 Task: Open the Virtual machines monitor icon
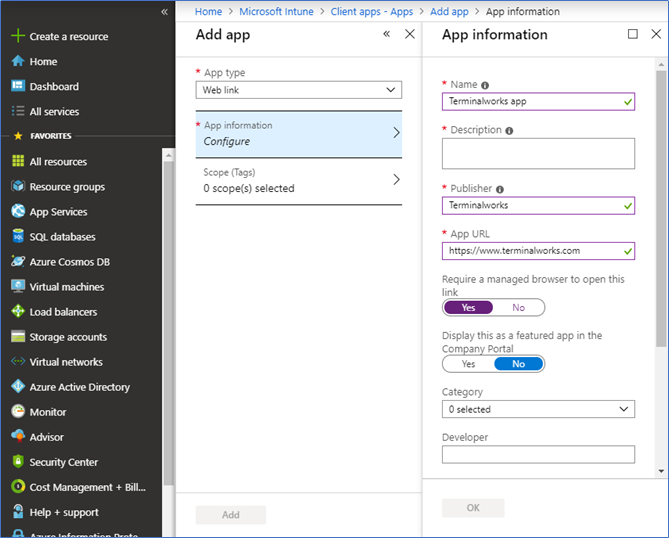click(18, 286)
